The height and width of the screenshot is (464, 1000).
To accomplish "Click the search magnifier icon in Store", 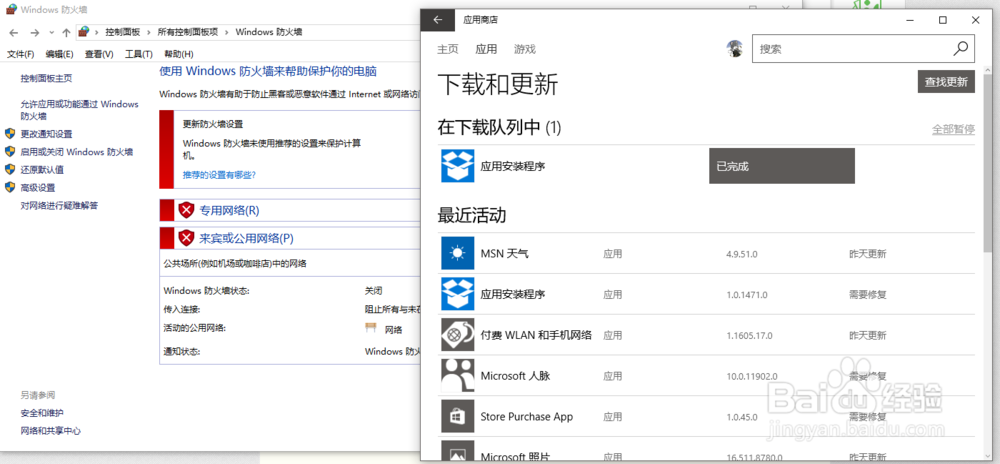I will point(960,48).
